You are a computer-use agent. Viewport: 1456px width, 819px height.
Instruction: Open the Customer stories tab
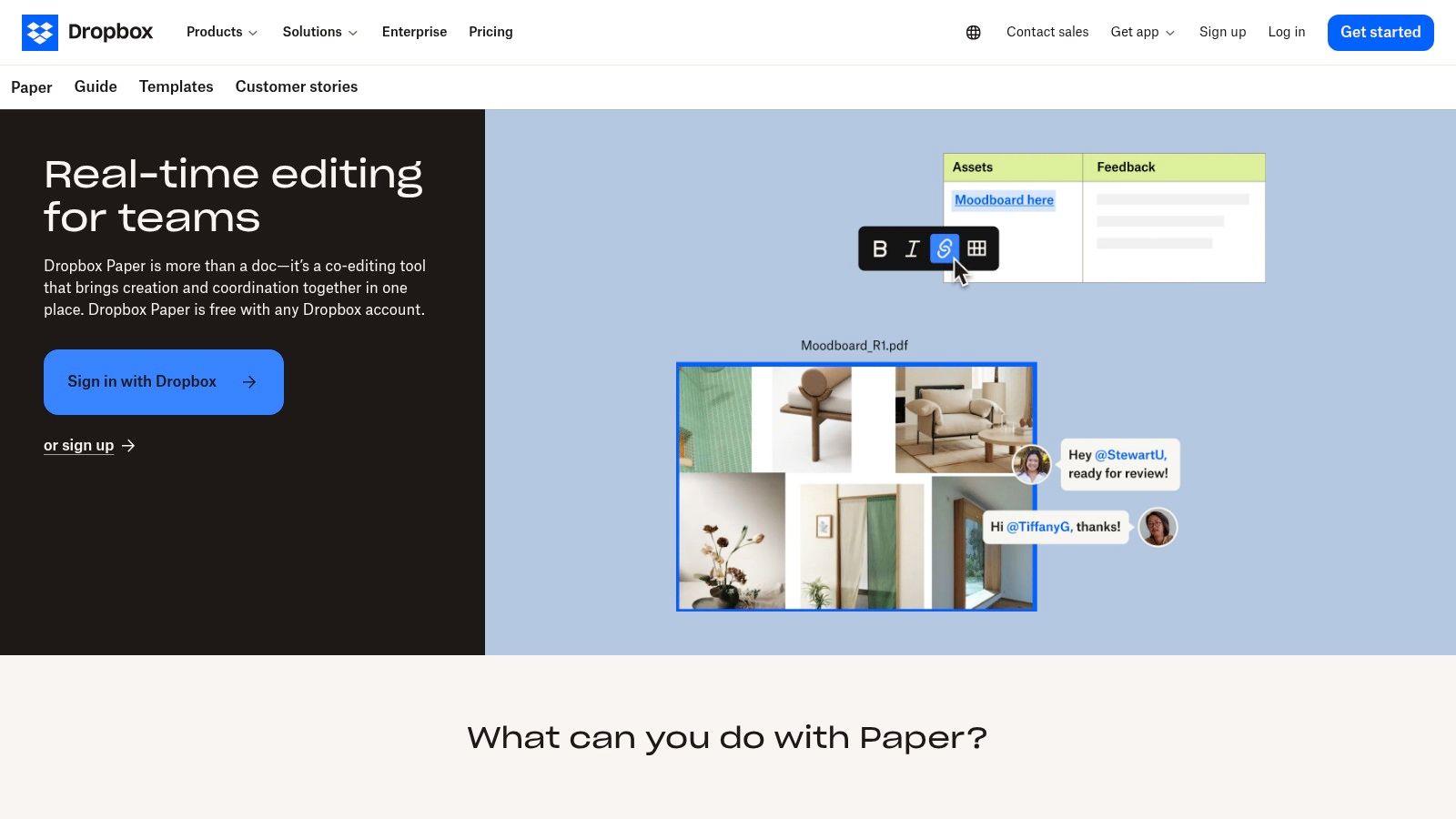[x=296, y=86]
